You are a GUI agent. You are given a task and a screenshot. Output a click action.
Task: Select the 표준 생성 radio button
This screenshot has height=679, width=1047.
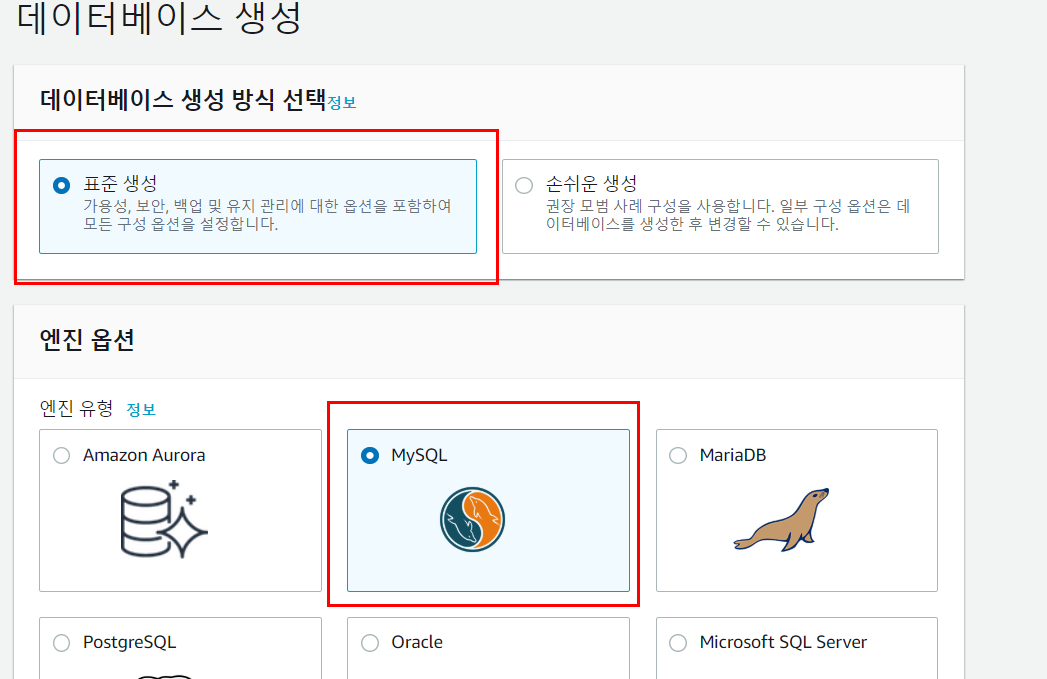[x=61, y=186]
